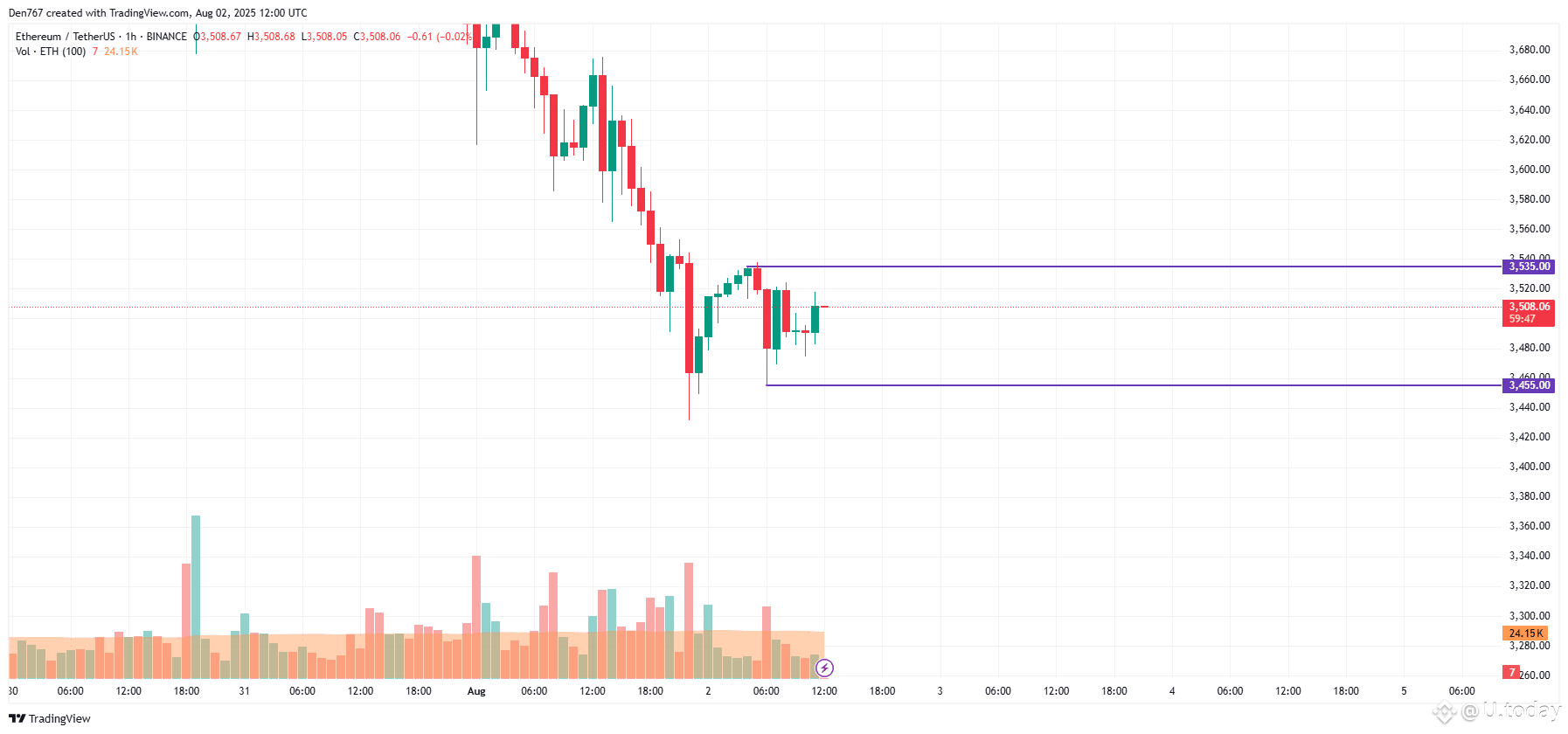
Task: Click the 31 date label on time axis
Action: point(244,691)
